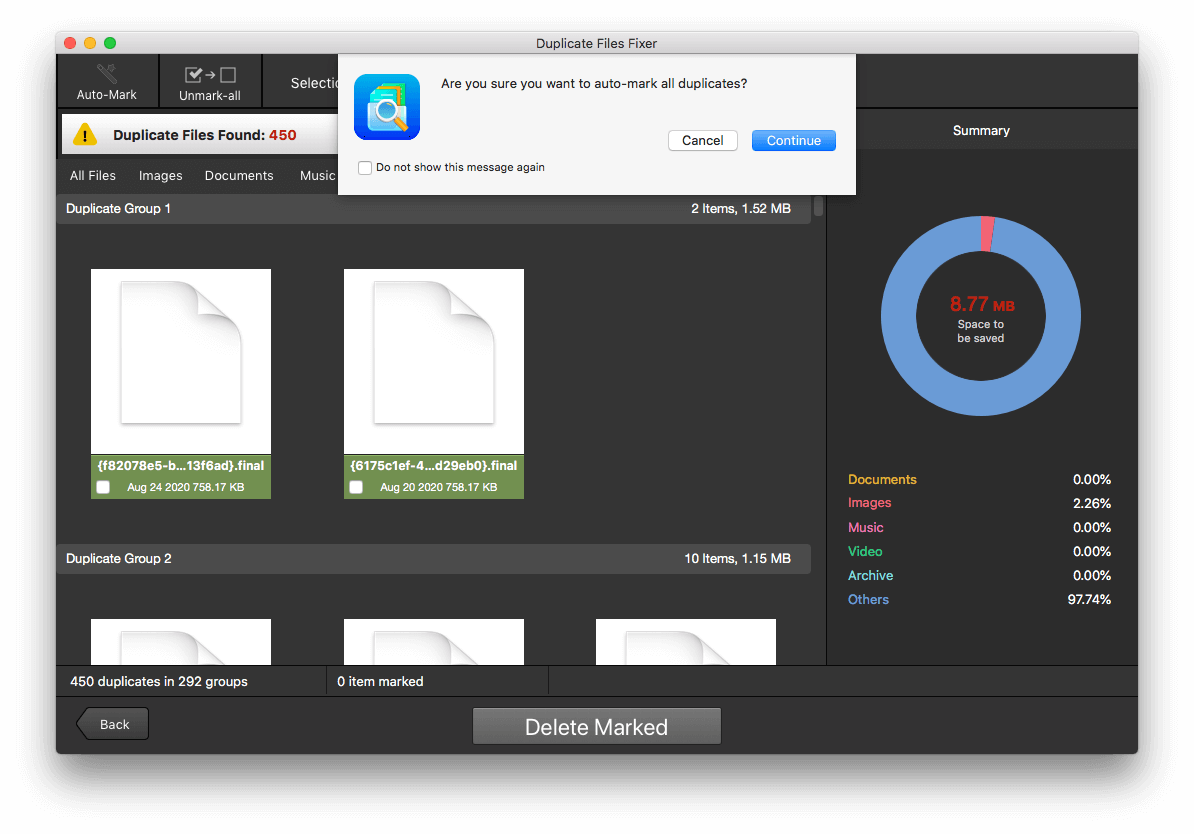Click the '8.77 MB' space to be saved
This screenshot has width=1194, height=834.
click(x=982, y=305)
